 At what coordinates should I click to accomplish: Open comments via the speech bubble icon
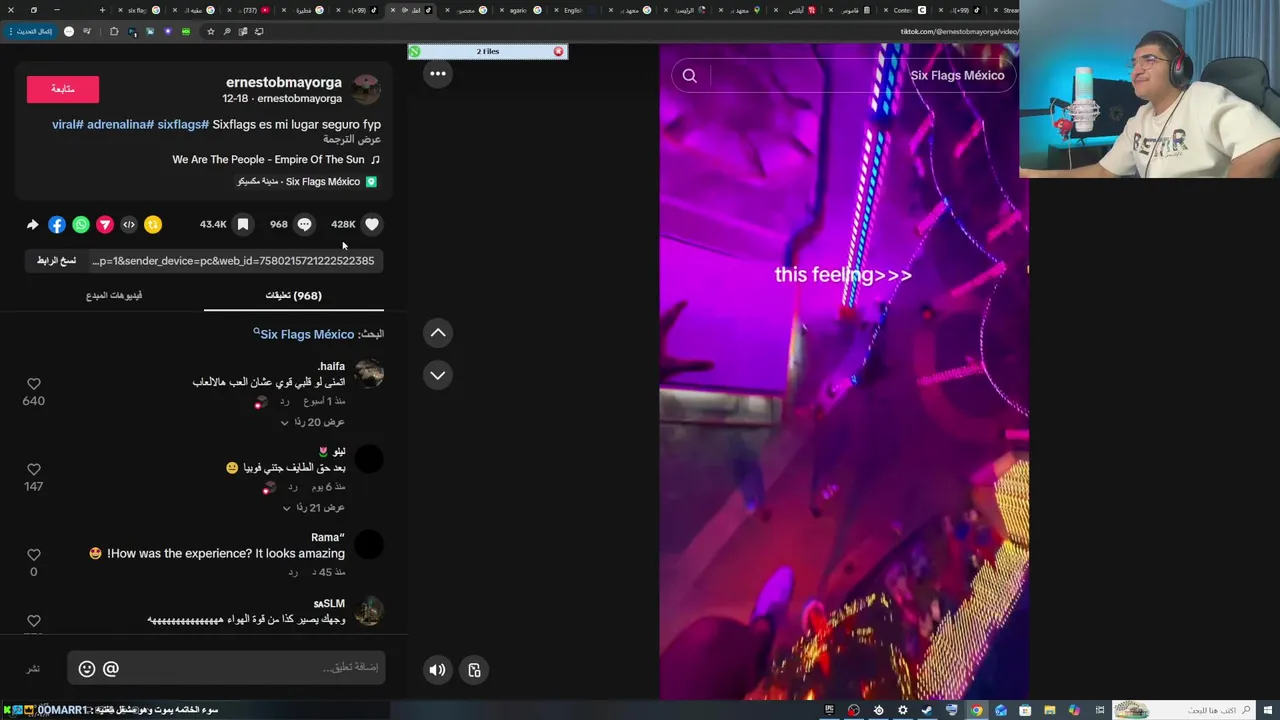(x=304, y=224)
